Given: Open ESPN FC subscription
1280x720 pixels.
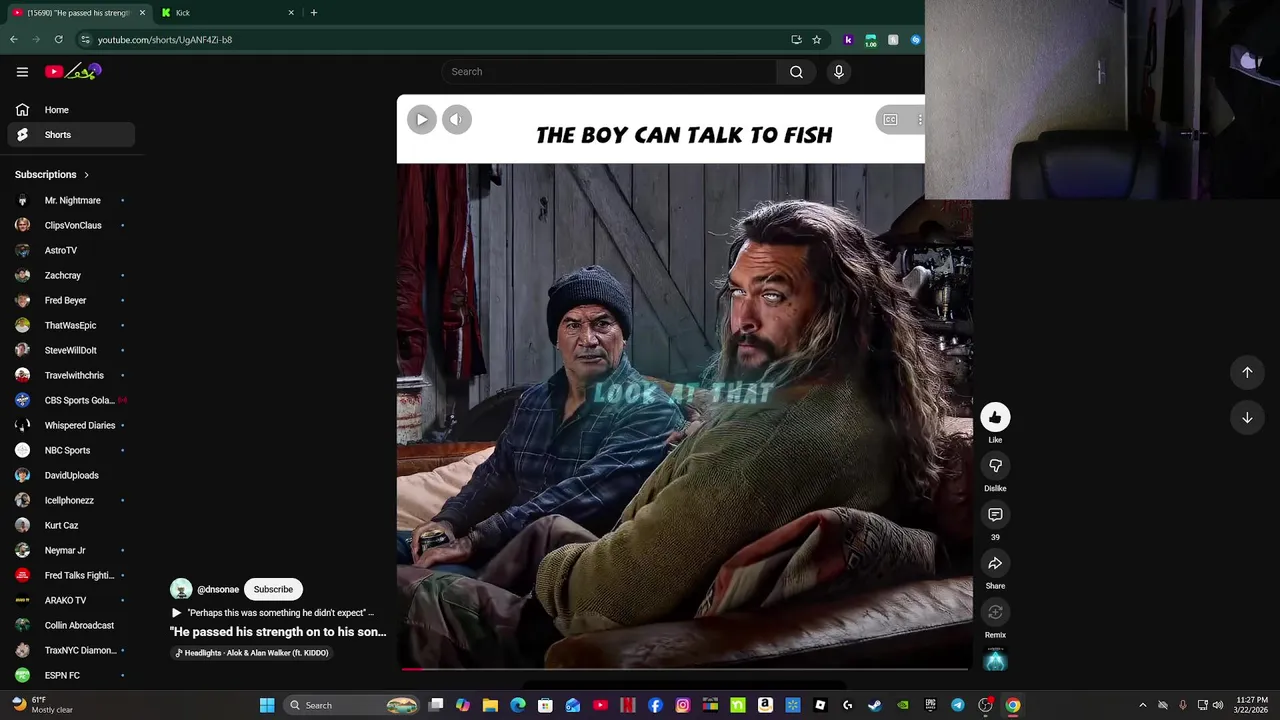Looking at the screenshot, I should [x=71, y=675].
